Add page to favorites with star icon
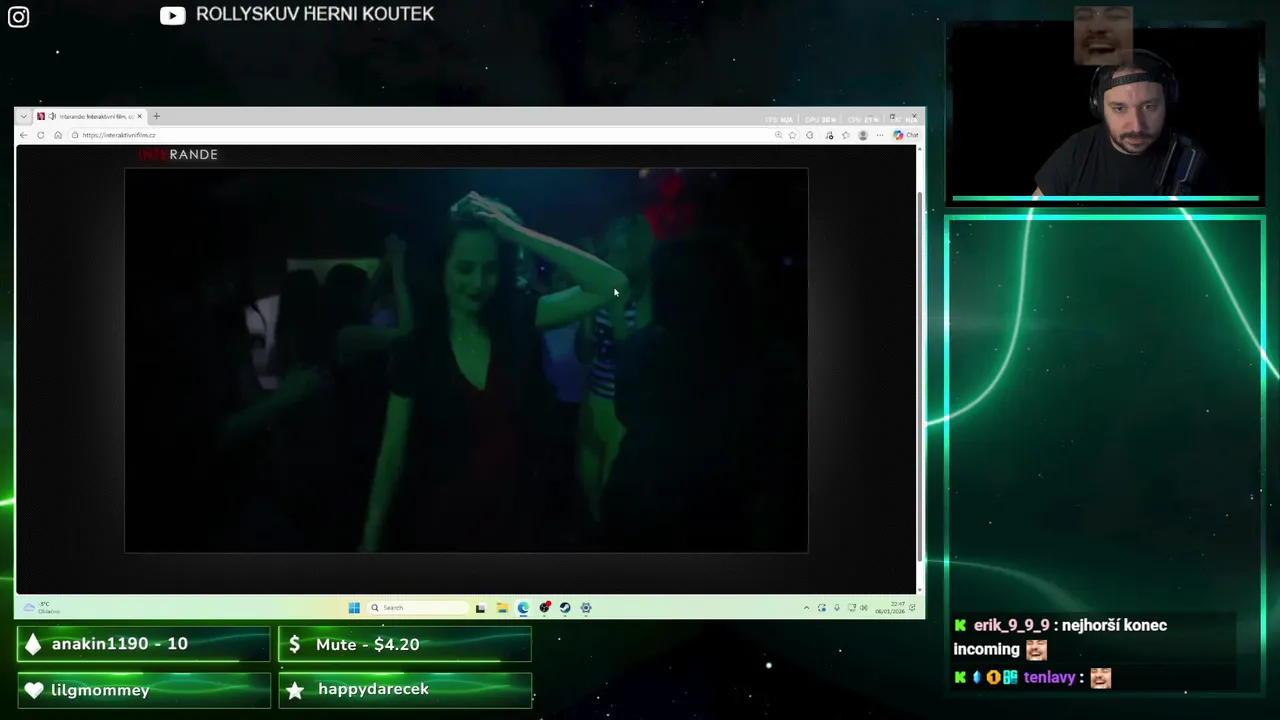Image resolution: width=1280 pixels, height=720 pixels. pyautogui.click(x=793, y=135)
